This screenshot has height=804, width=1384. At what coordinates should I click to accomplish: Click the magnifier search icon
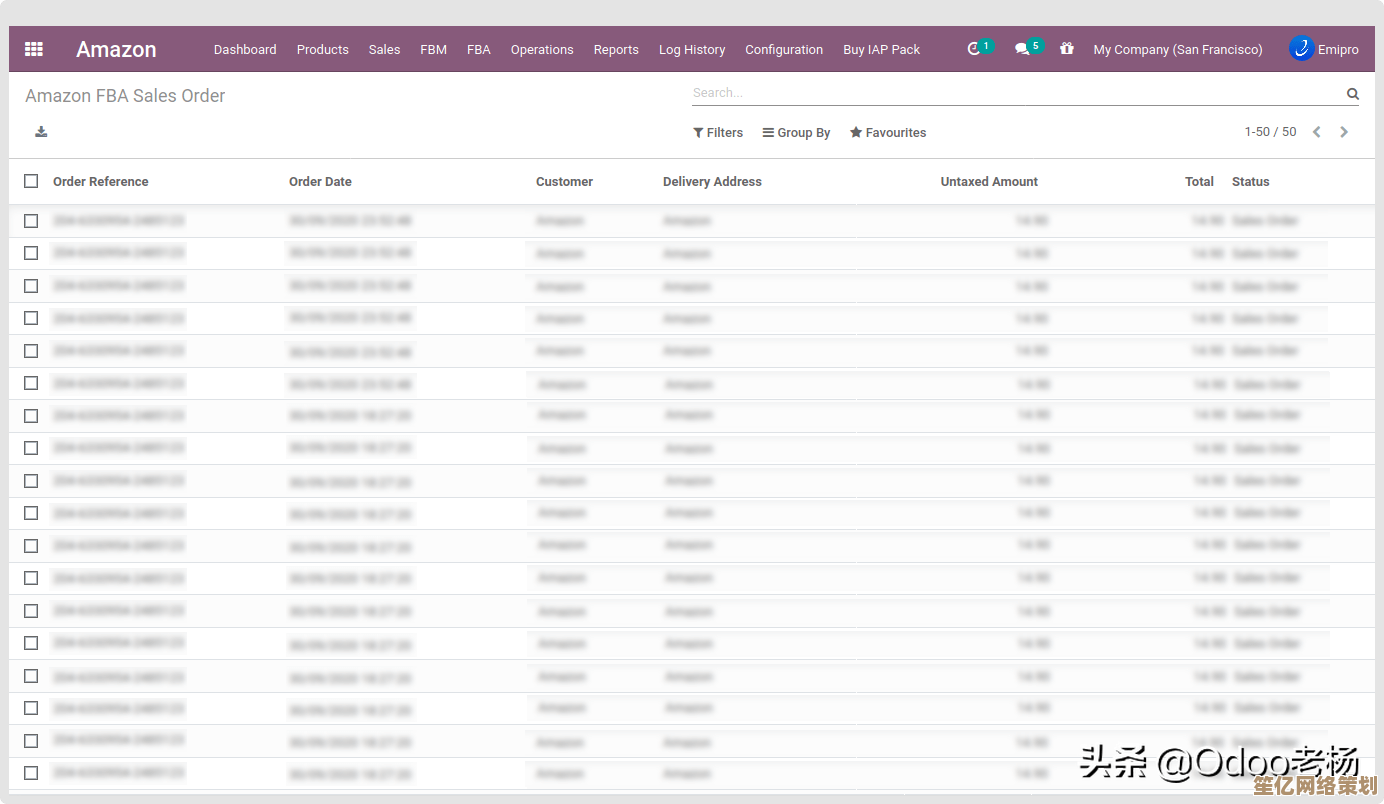1352,94
